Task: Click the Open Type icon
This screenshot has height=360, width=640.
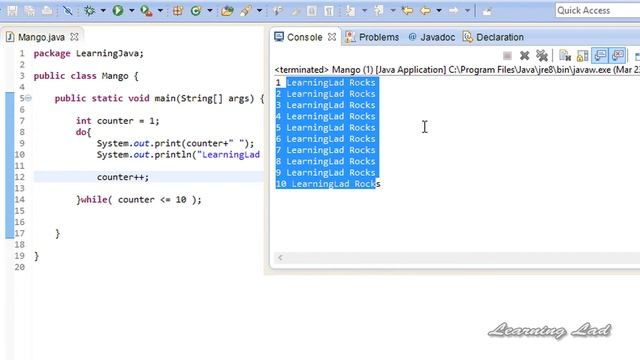Action: (227, 11)
